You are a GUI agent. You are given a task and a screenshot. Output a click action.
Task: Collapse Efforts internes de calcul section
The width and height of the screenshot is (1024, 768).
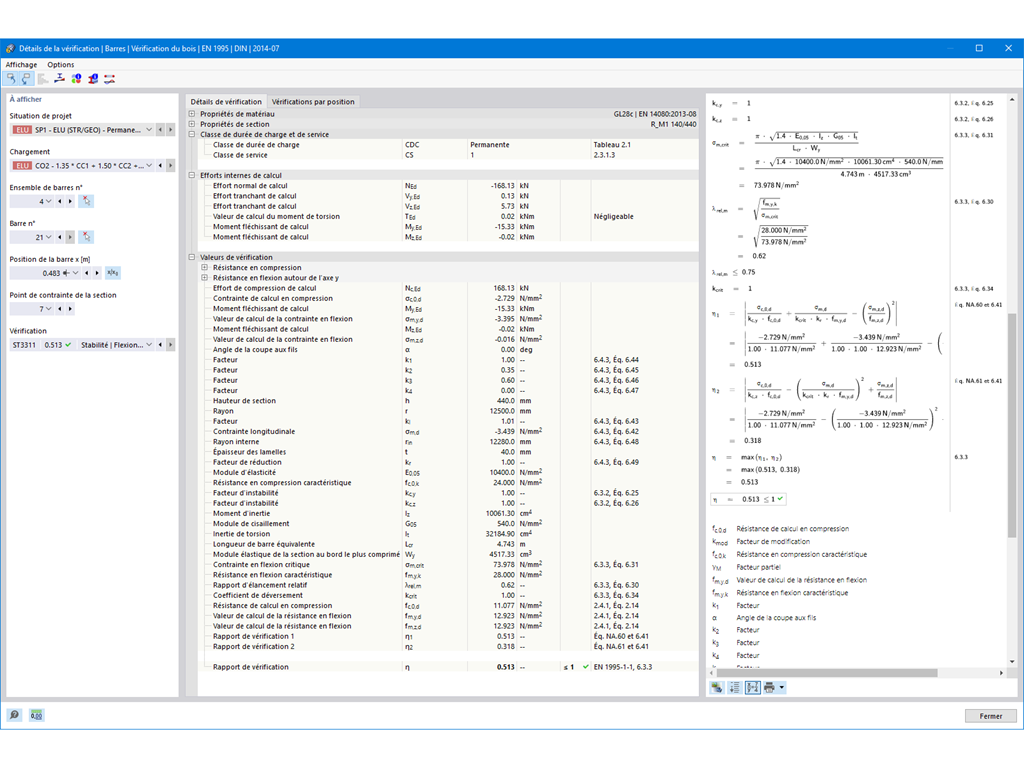tap(192, 175)
